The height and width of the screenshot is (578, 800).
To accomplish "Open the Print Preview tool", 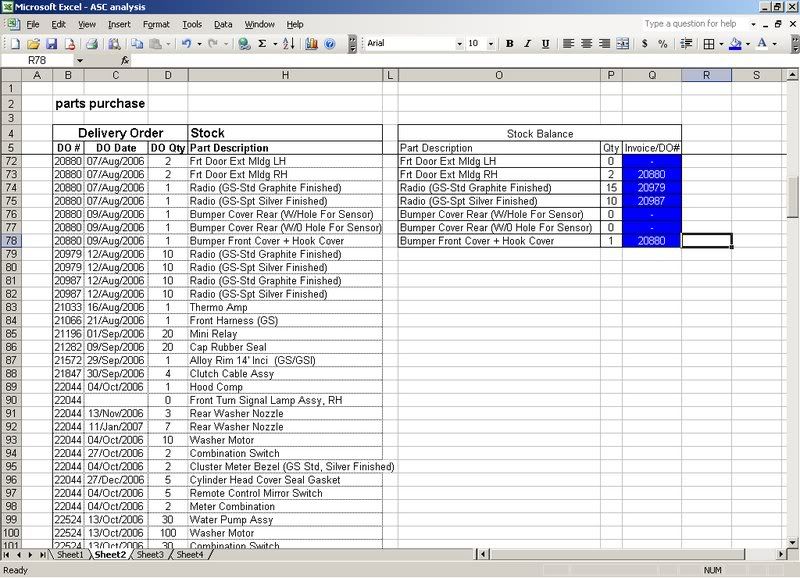I will click(x=114, y=44).
